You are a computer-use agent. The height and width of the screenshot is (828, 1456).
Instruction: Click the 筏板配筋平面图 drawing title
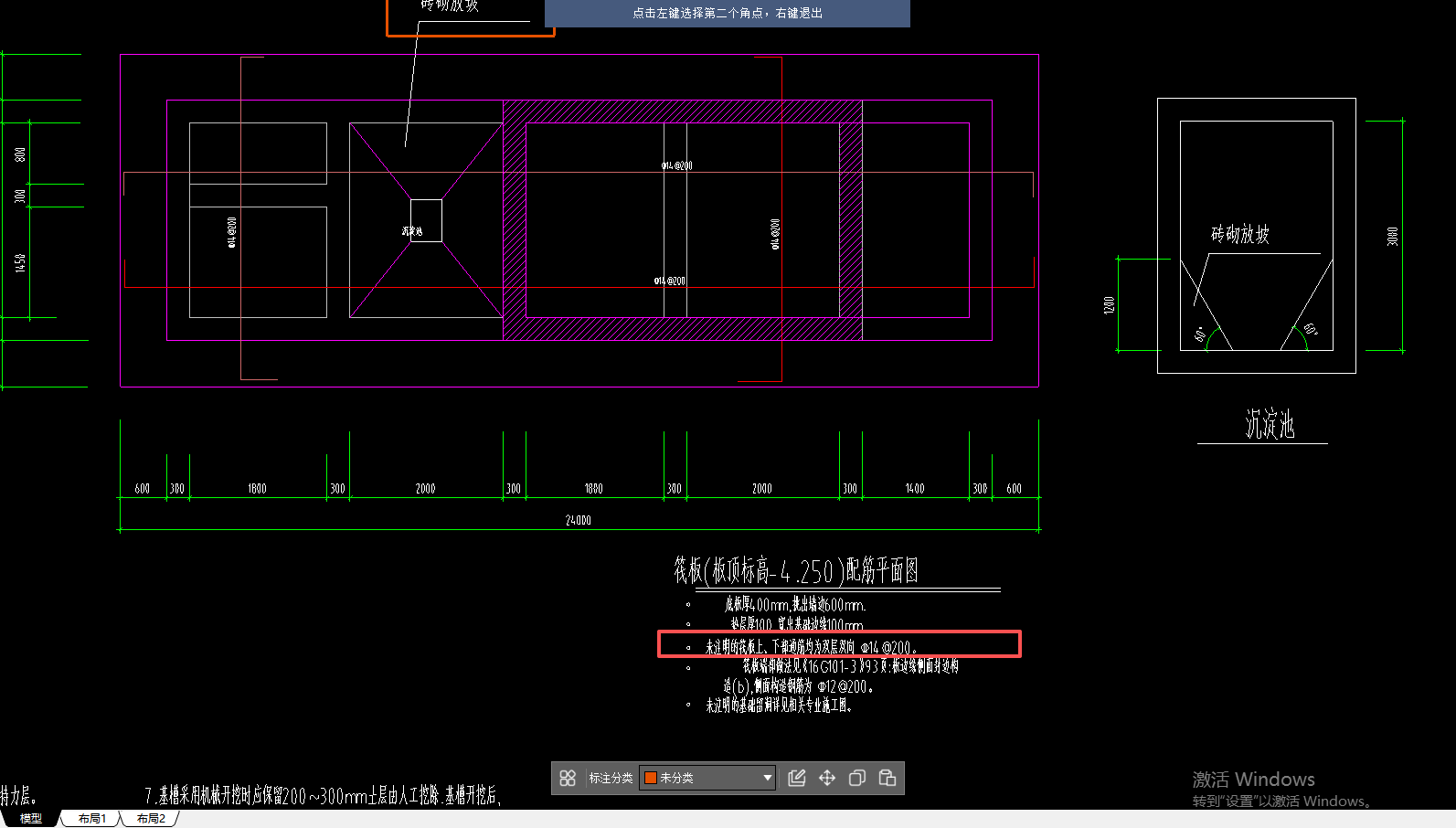(x=796, y=570)
